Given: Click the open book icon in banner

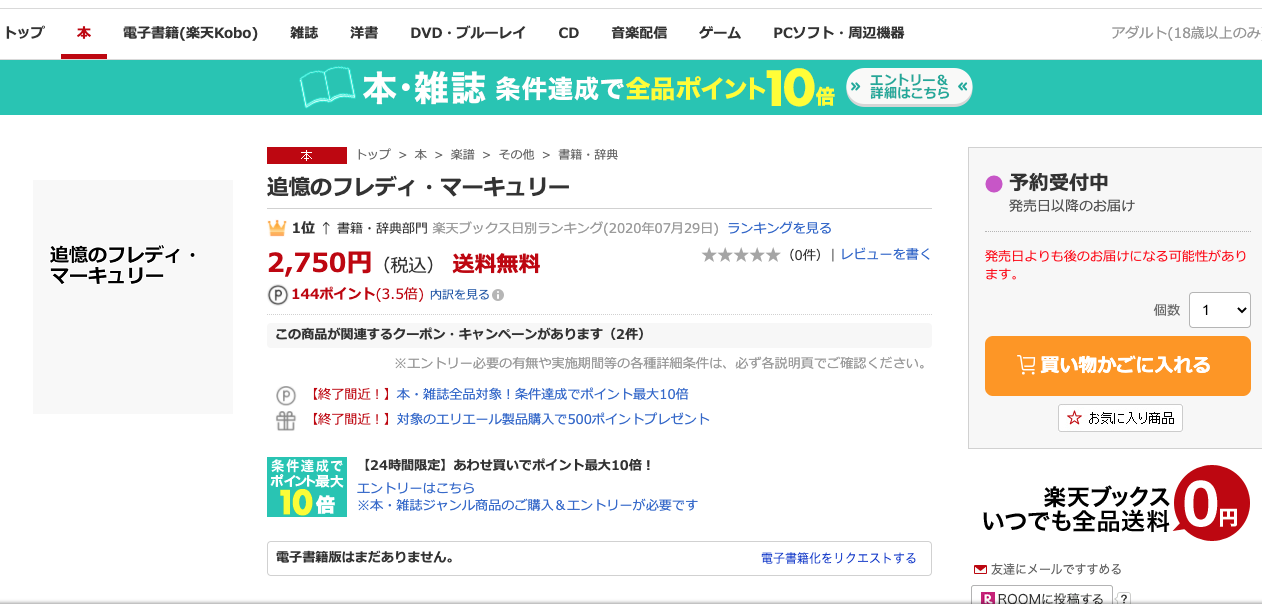Looking at the screenshot, I should coord(327,88).
